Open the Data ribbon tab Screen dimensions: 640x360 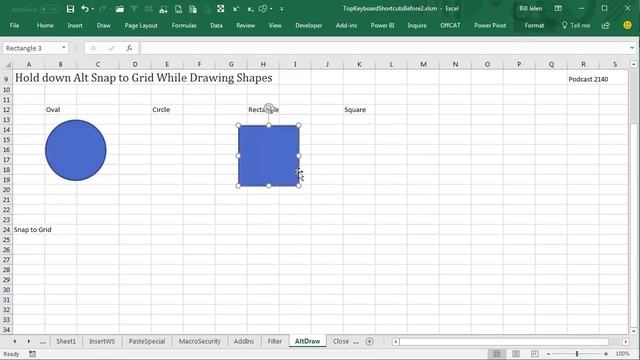(x=216, y=25)
